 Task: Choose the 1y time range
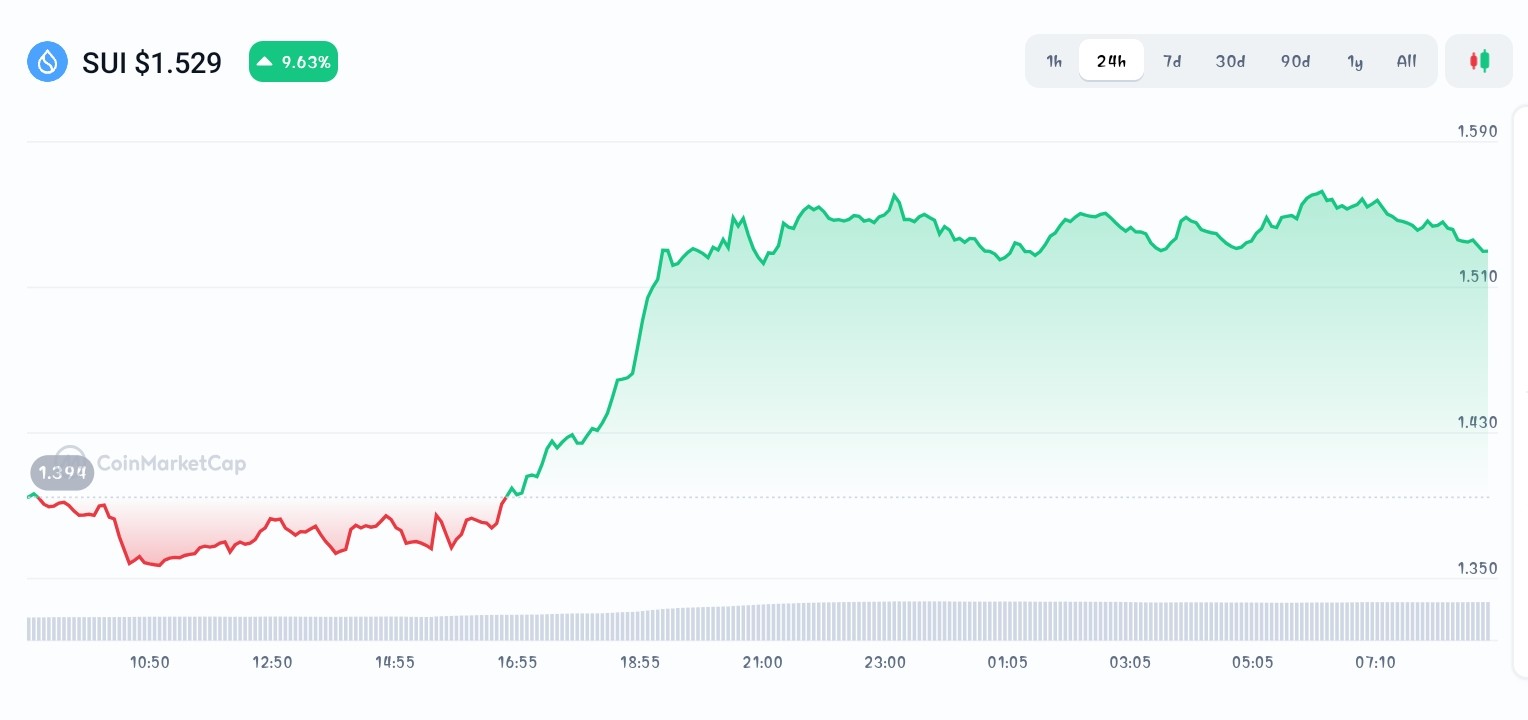(1355, 61)
